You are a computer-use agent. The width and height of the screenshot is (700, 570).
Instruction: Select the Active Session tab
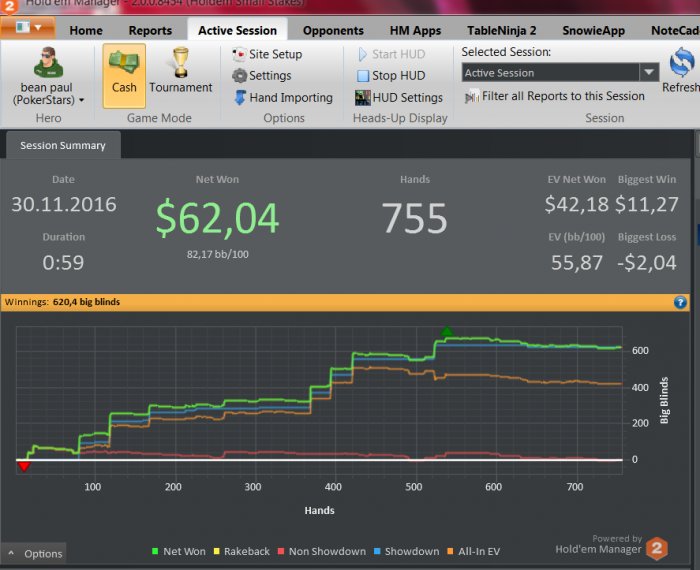click(x=238, y=30)
